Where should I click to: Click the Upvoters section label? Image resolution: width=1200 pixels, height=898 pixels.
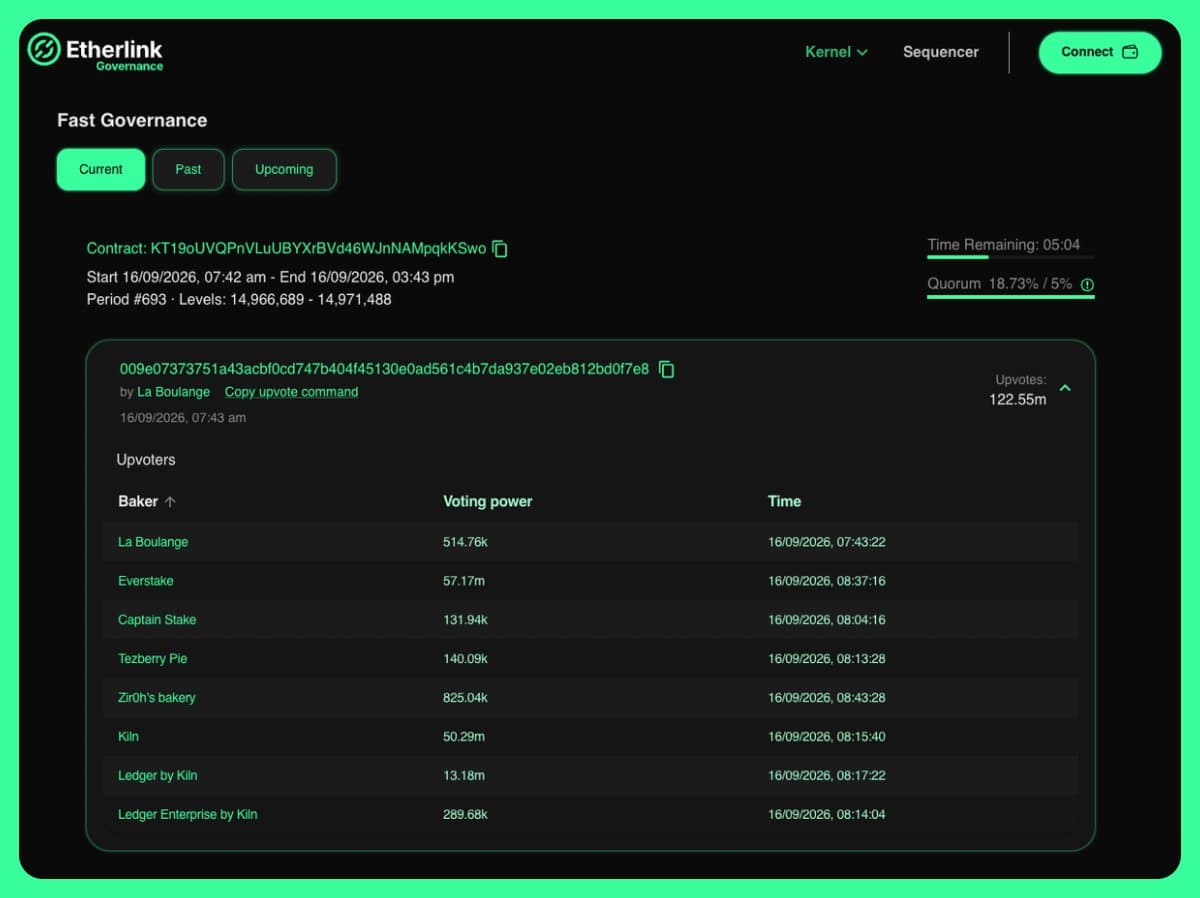(x=146, y=460)
